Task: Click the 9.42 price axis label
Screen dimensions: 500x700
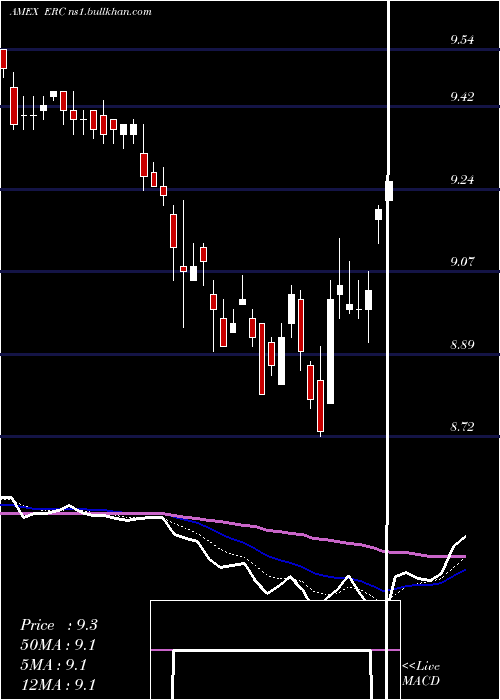Action: 462,96
